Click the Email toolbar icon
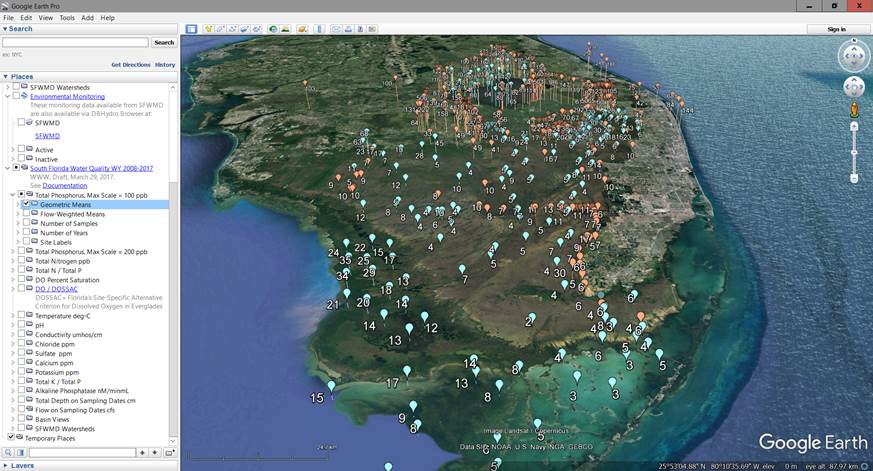The image size is (873, 471). 336,29
